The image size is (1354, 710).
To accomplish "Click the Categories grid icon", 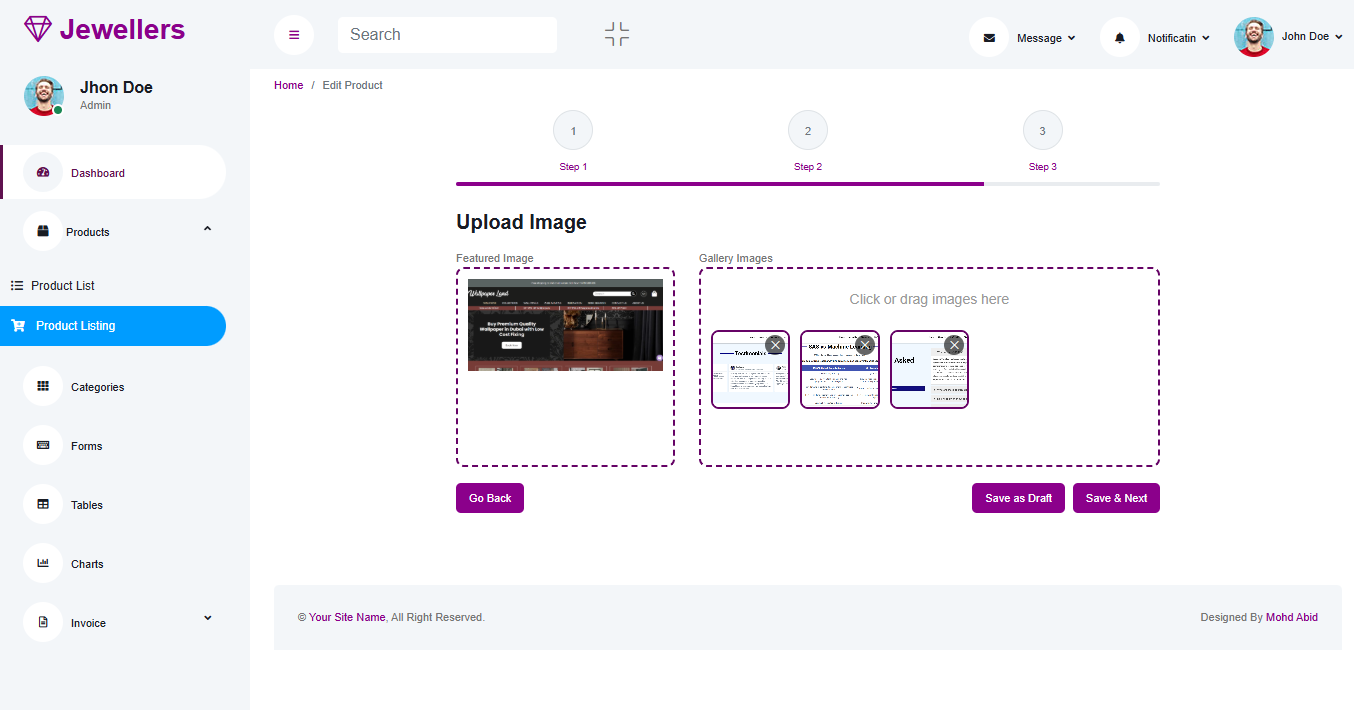I will pyautogui.click(x=43, y=386).
